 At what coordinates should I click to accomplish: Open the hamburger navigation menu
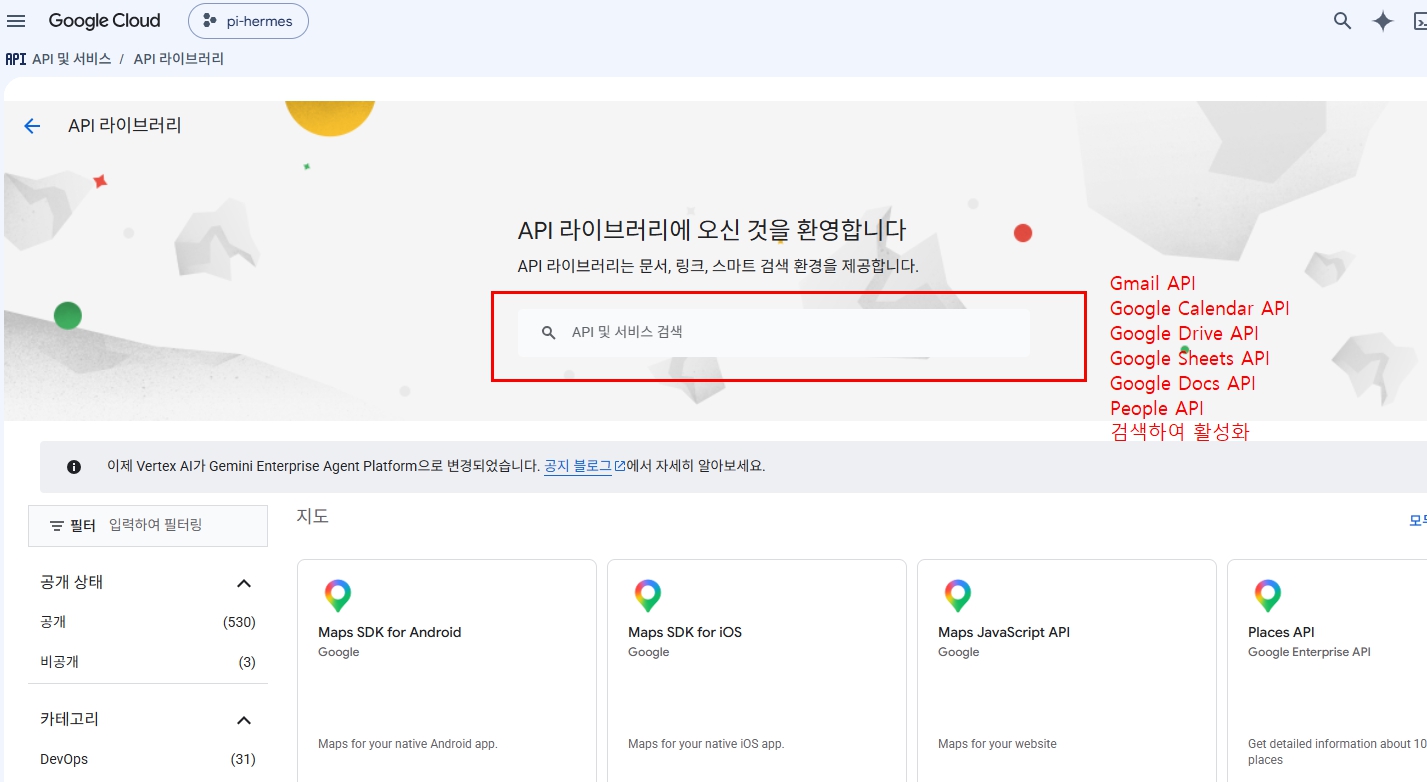point(16,21)
